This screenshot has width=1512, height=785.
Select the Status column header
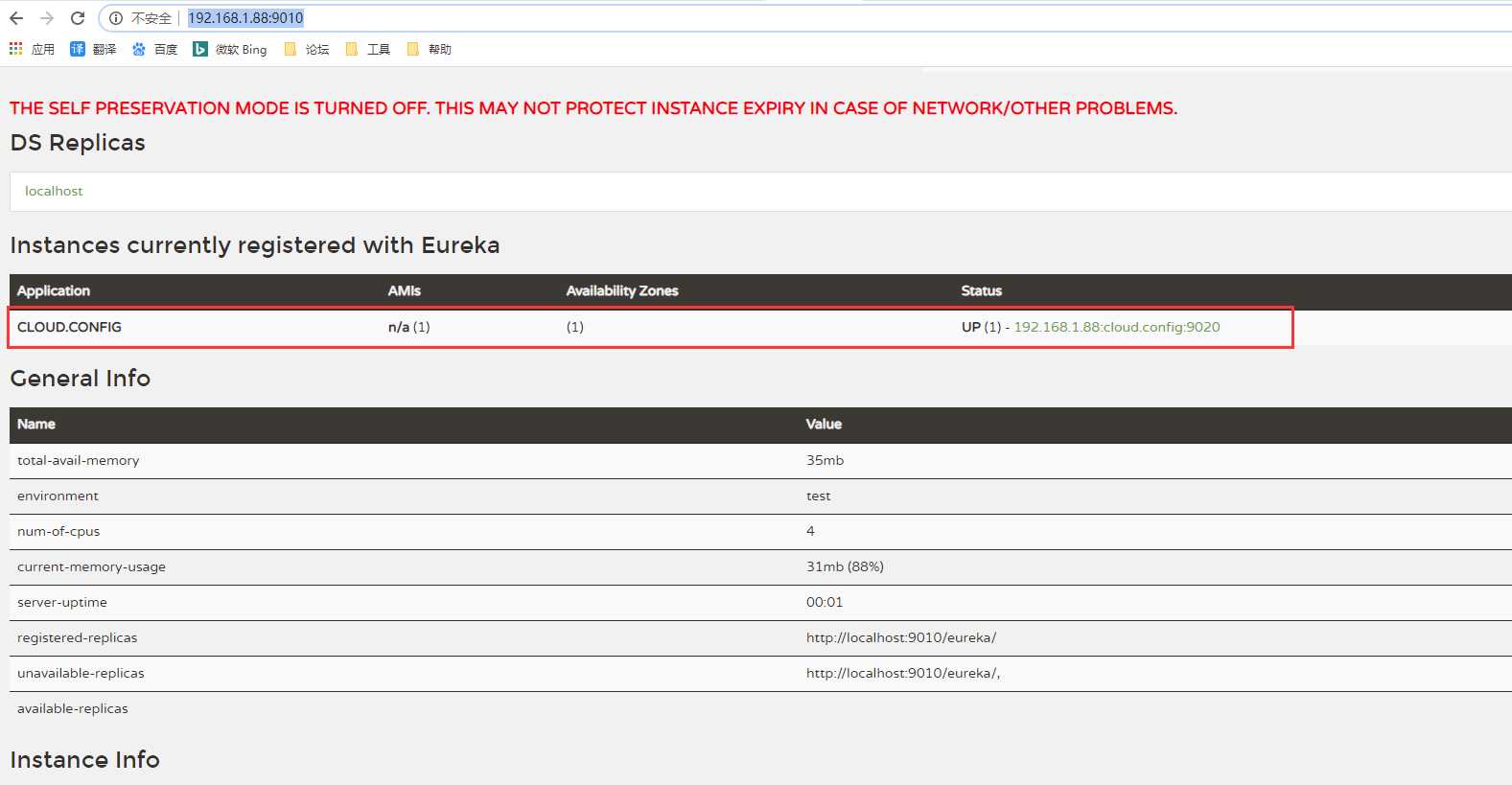[x=982, y=290]
